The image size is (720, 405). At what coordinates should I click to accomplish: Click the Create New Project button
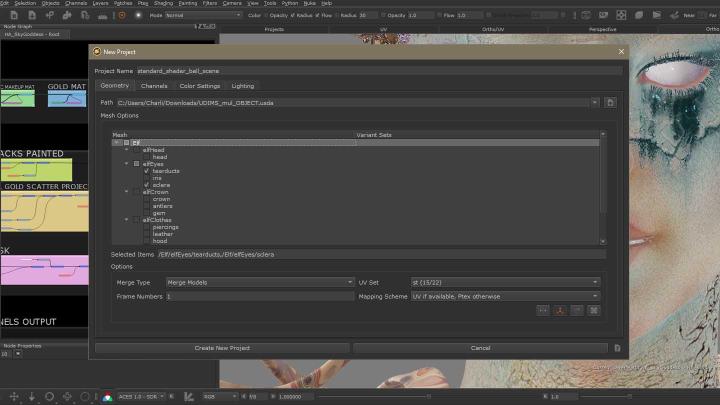(x=221, y=348)
